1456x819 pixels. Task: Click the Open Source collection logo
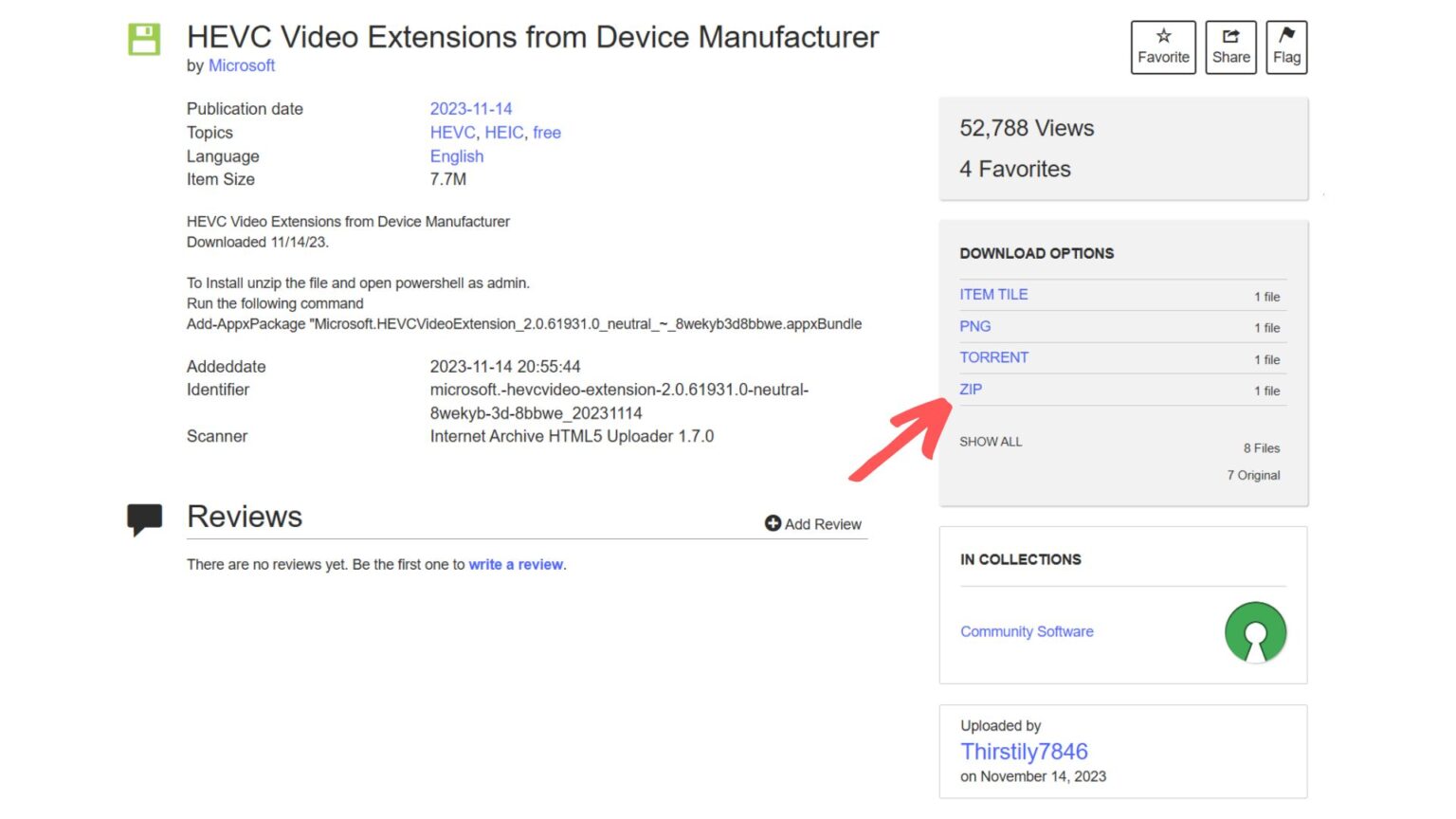click(x=1255, y=632)
